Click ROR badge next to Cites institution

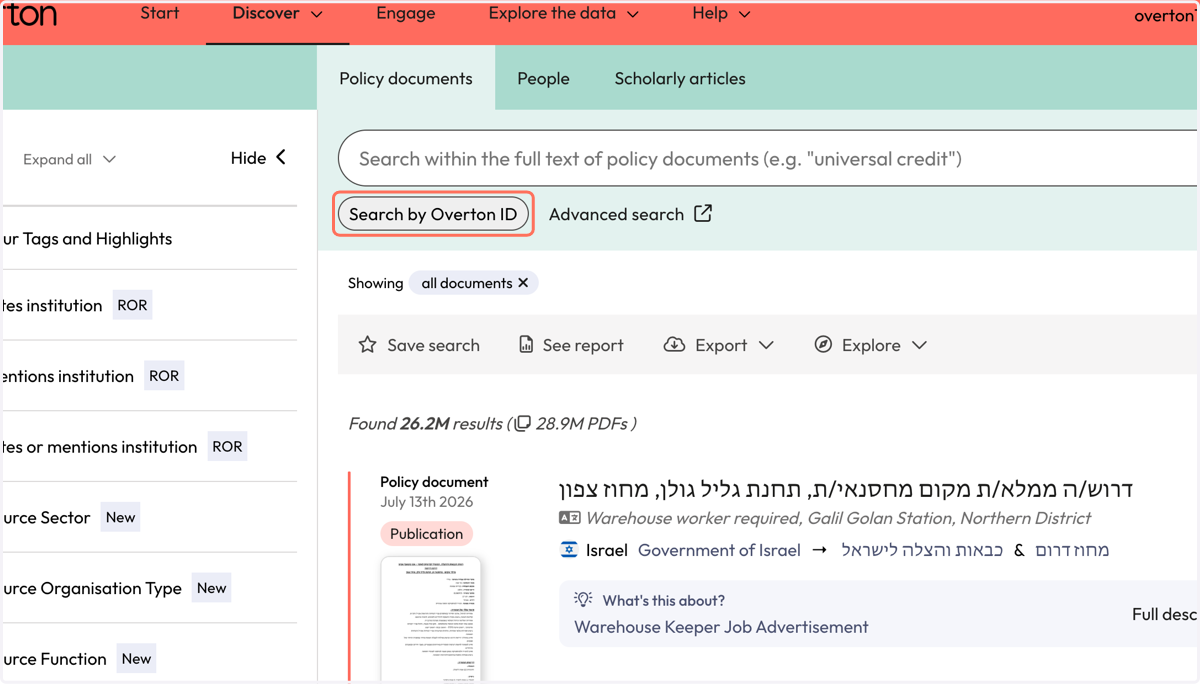pyautogui.click(x=132, y=305)
